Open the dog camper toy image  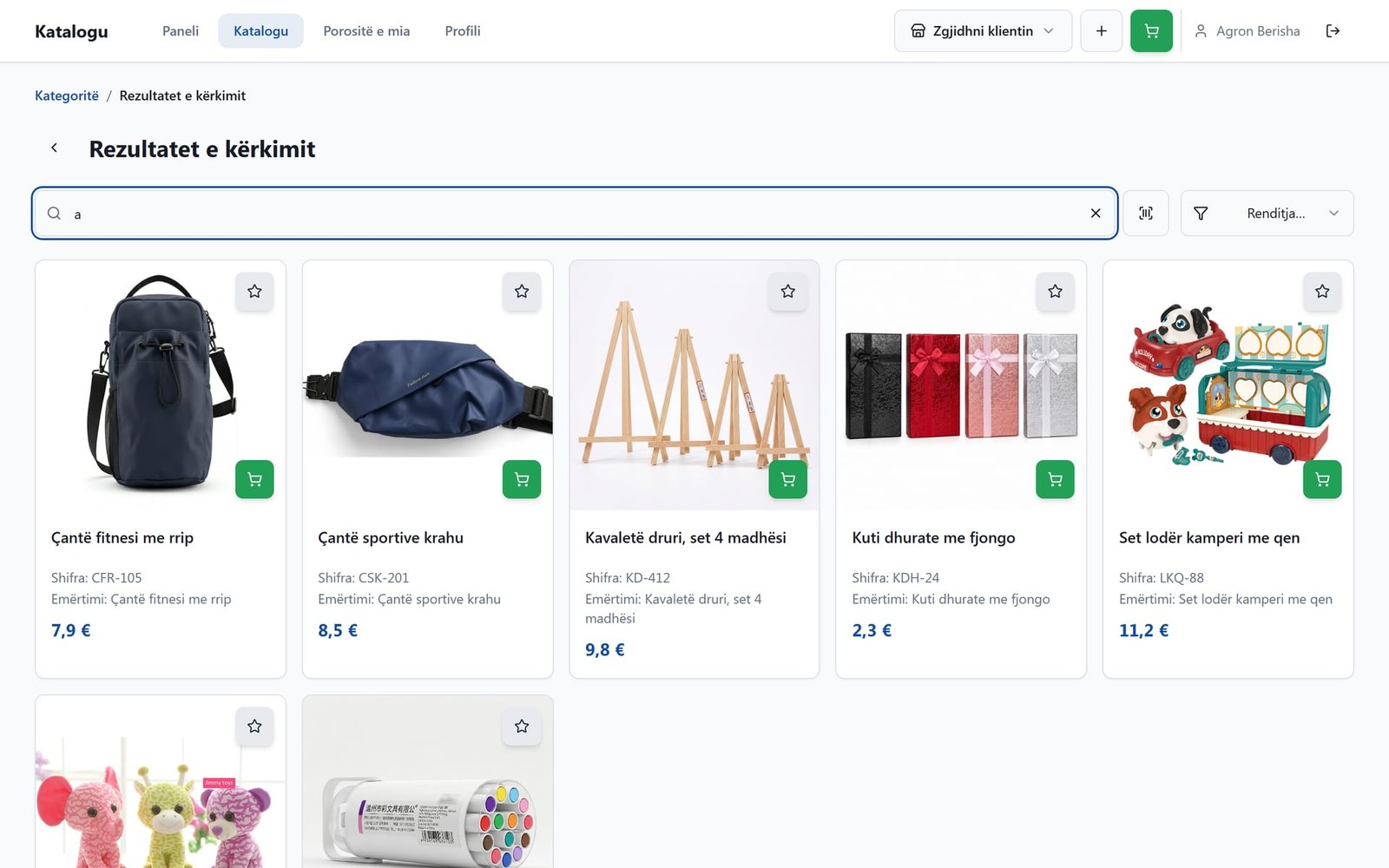(1228, 385)
